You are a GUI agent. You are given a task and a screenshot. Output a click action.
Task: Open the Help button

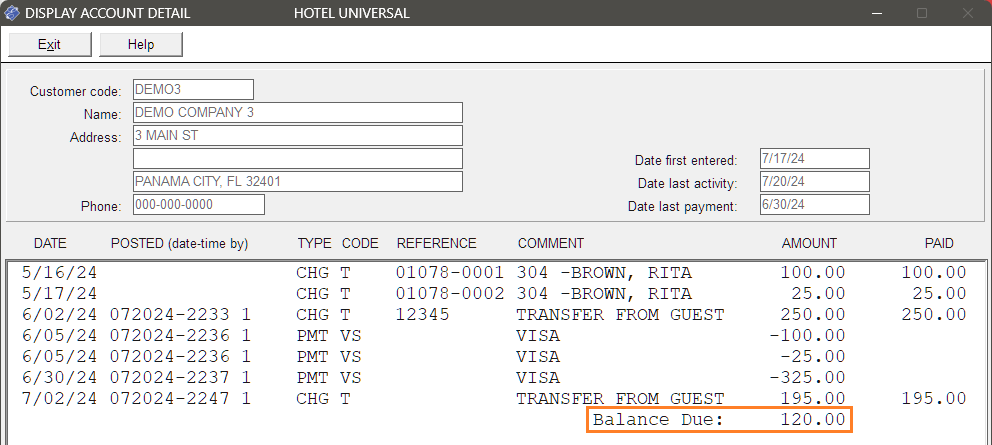[x=141, y=44]
